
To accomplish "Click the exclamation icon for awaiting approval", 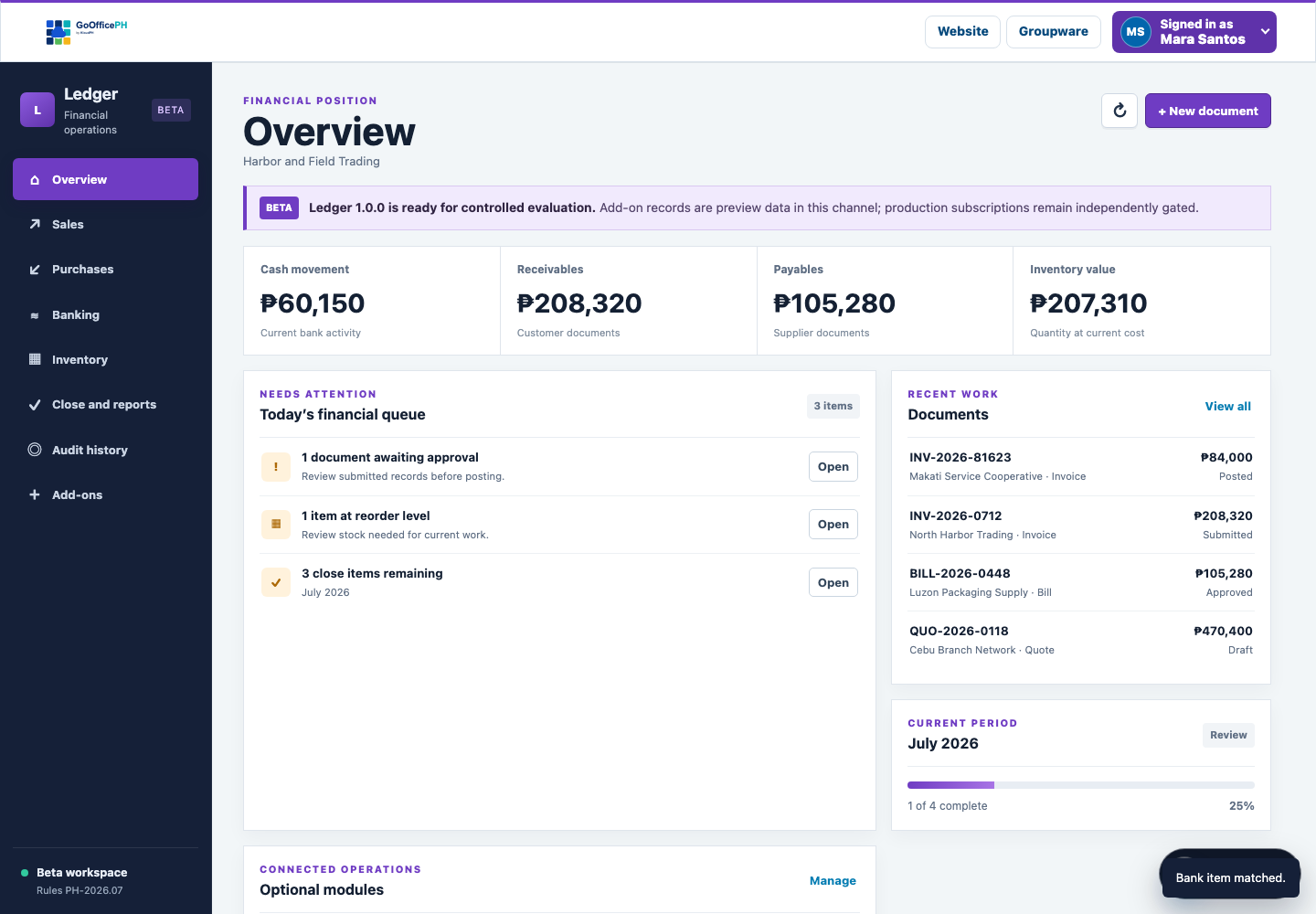I will (276, 467).
